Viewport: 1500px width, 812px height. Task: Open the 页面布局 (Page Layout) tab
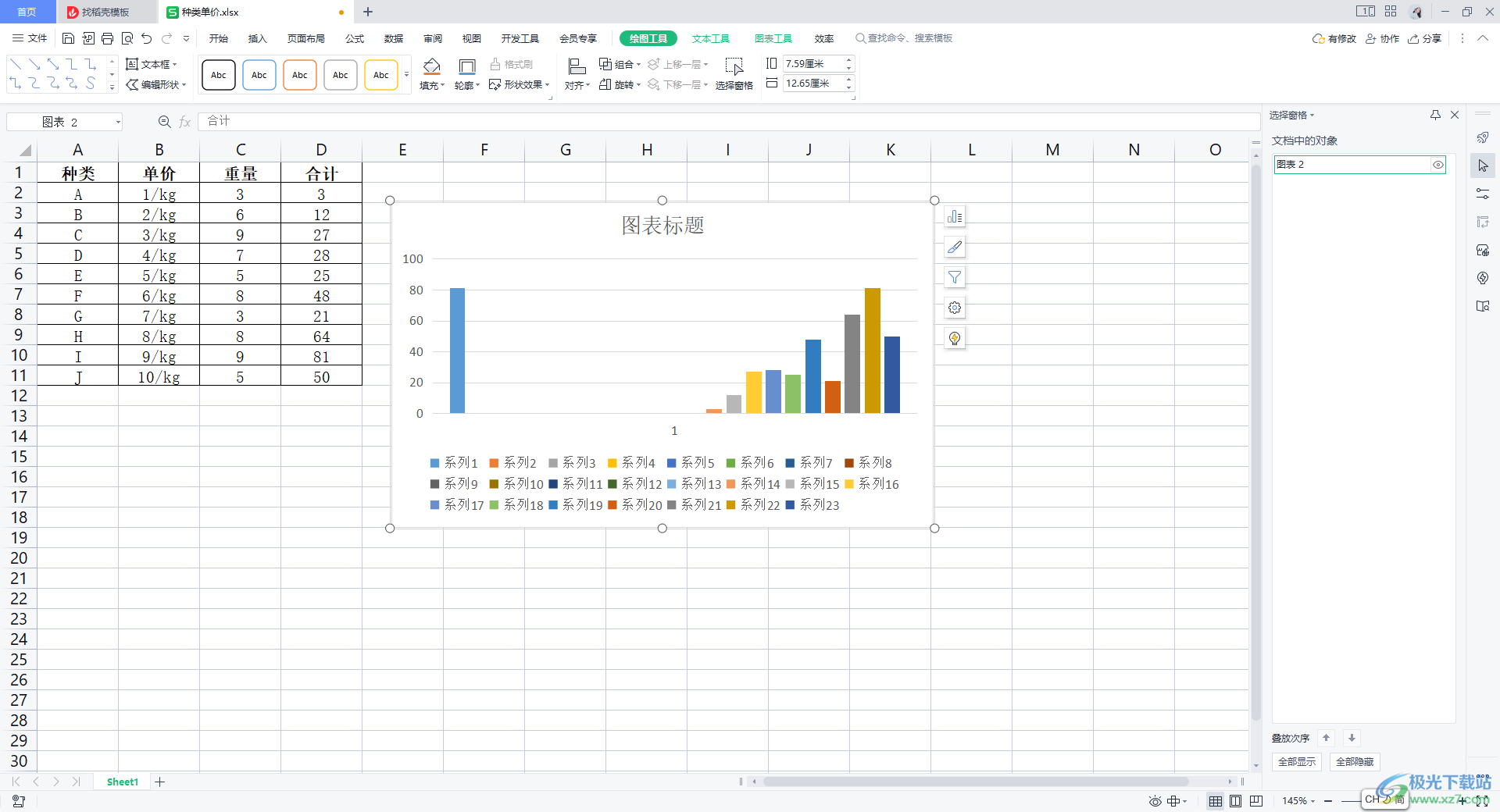pyautogui.click(x=305, y=38)
